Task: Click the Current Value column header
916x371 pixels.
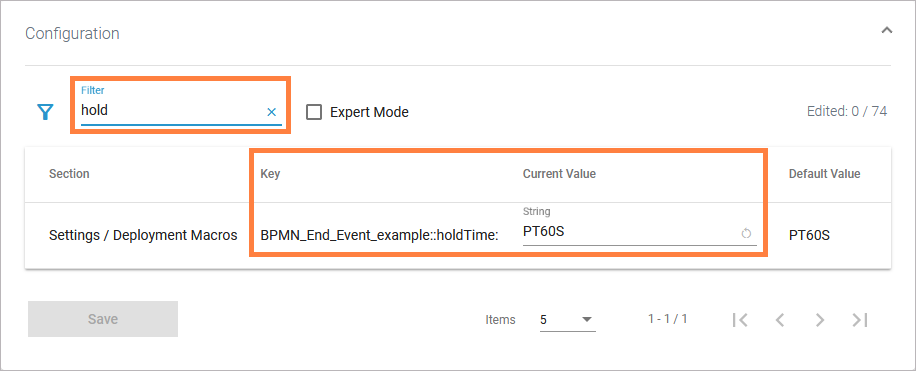Action: tap(559, 174)
